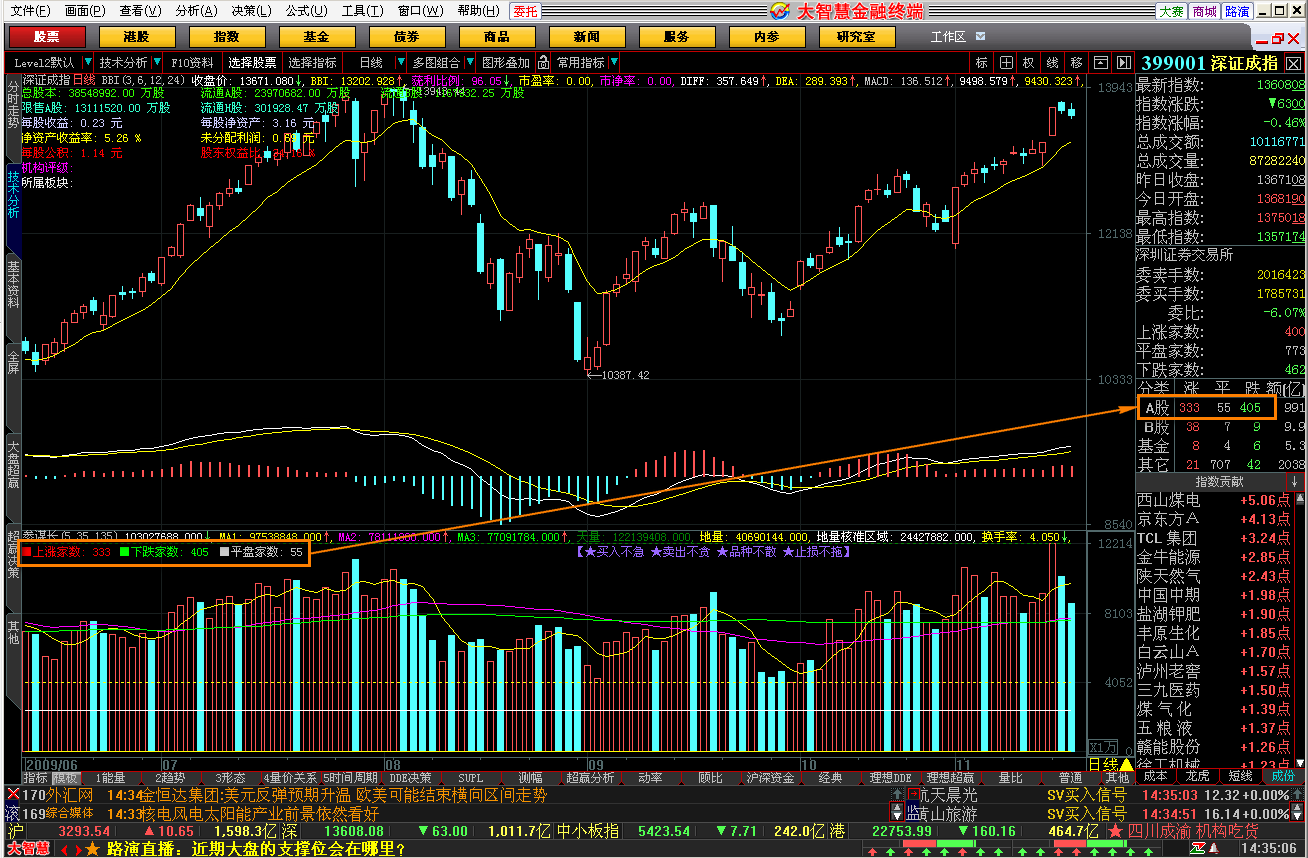The width and height of the screenshot is (1308, 858).
Task: Open the 分析(A) menu
Action: [195, 11]
